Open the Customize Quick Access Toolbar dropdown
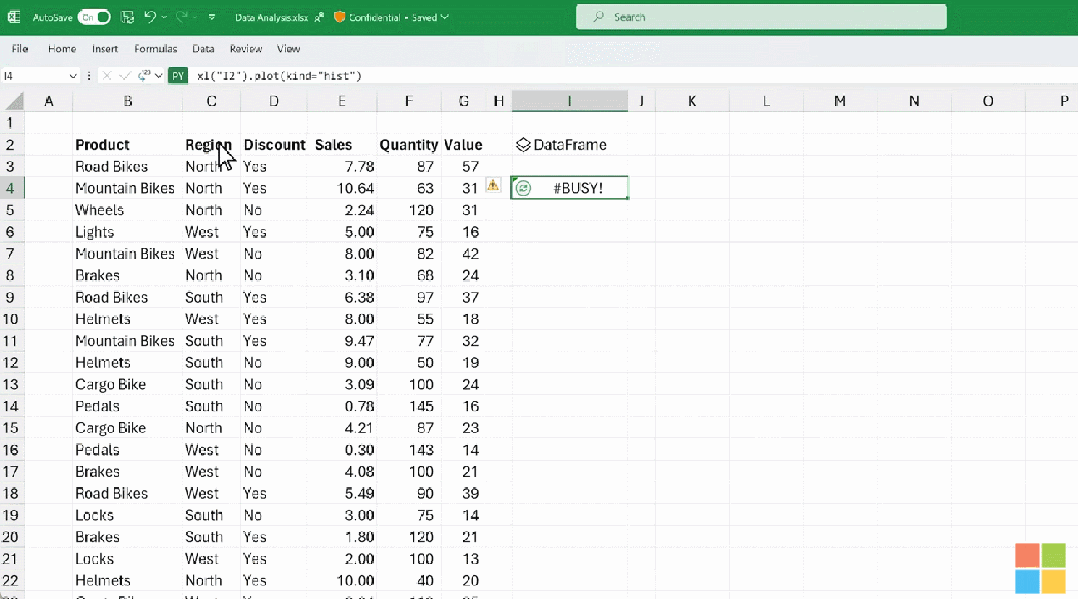The image size is (1078, 599). (212, 17)
